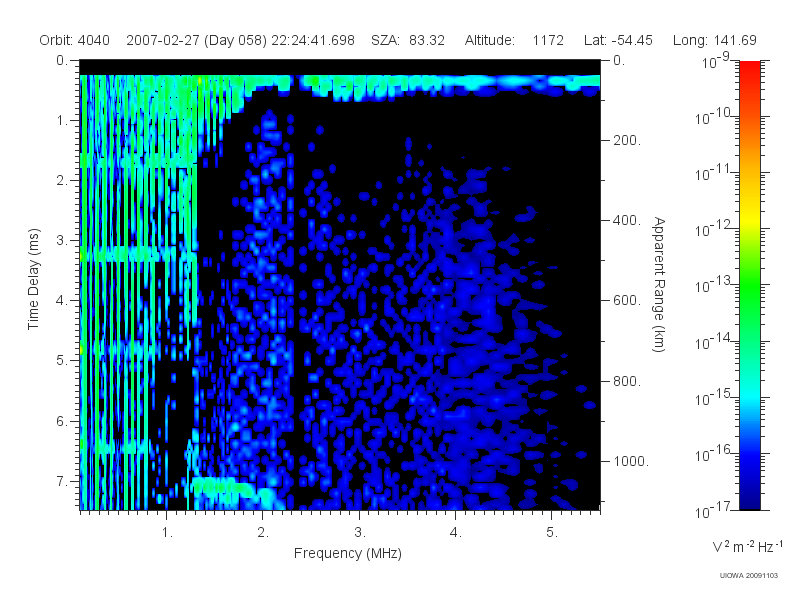This screenshot has height=600, width=800.
Task: Click the '7.' tick on the Time Delay axis
Action: (62, 481)
